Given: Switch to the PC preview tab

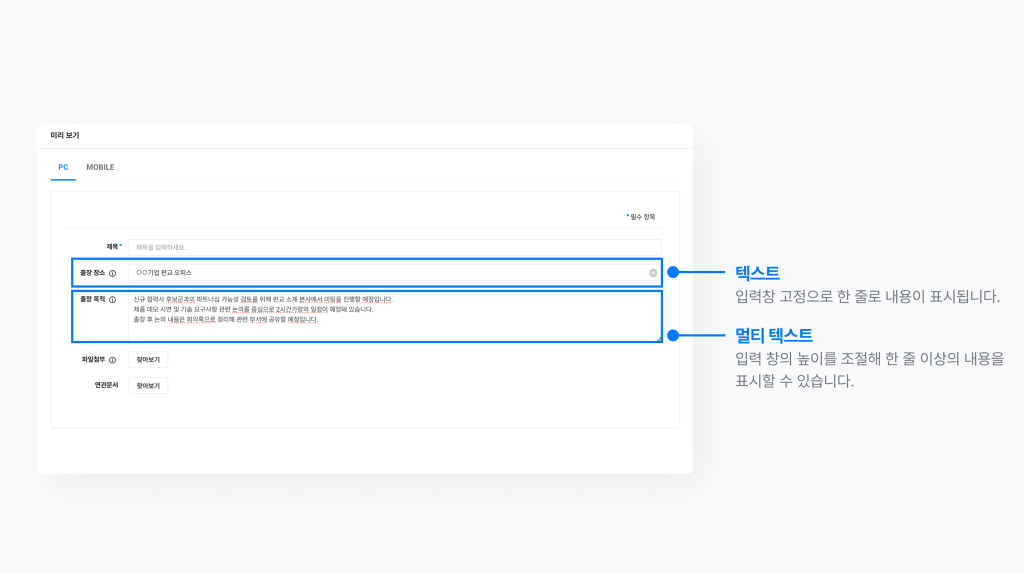Looking at the screenshot, I should [x=63, y=167].
